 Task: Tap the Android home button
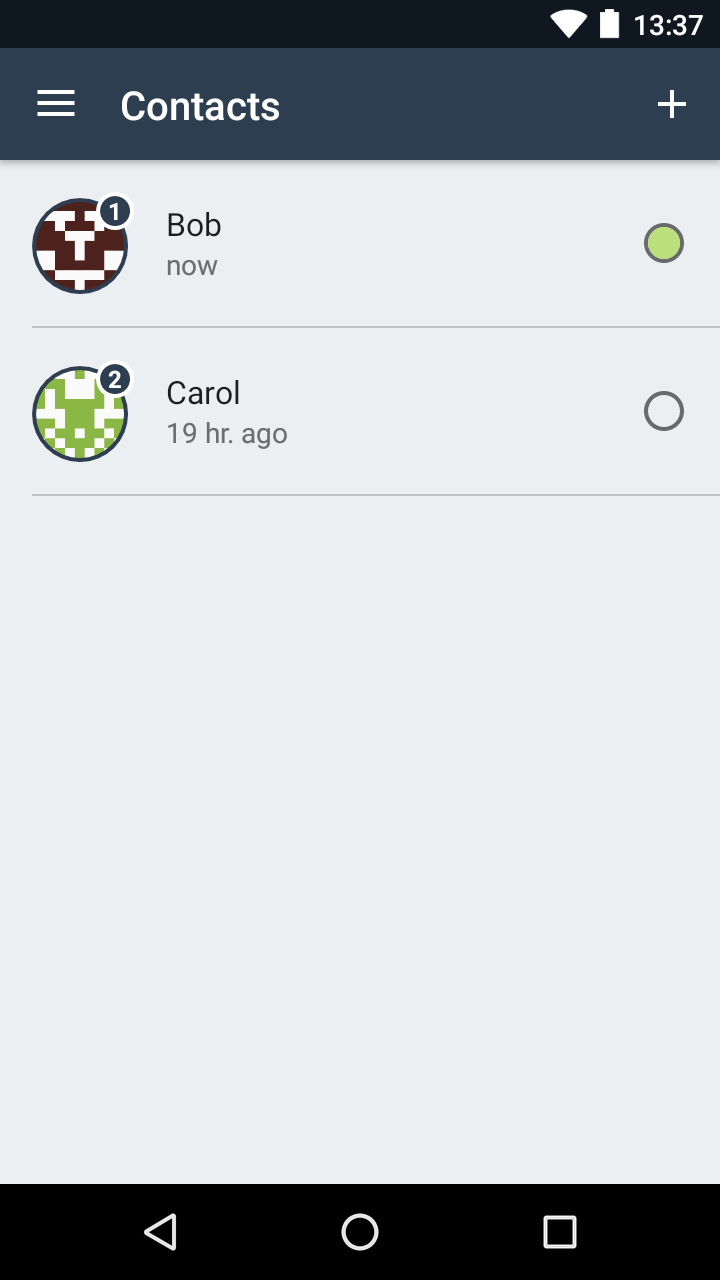(360, 1232)
